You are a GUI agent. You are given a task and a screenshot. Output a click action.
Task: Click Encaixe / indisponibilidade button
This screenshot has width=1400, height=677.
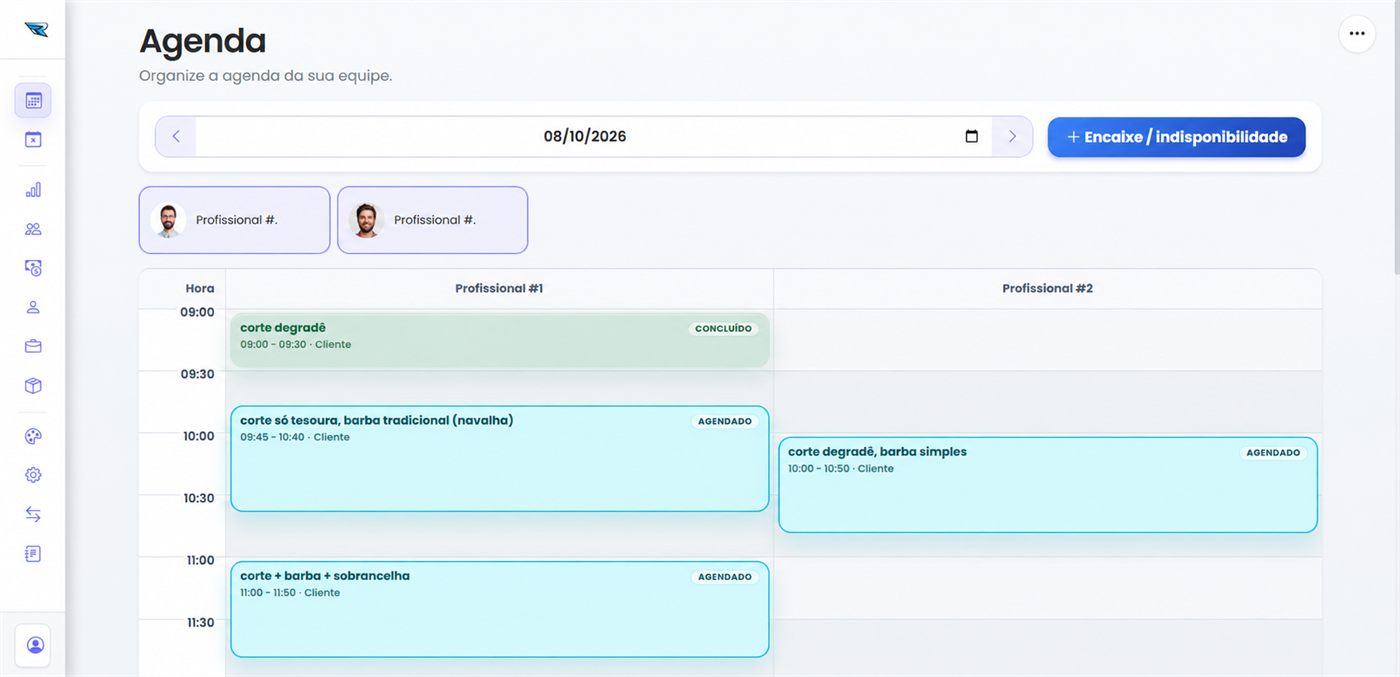pyautogui.click(x=1176, y=137)
